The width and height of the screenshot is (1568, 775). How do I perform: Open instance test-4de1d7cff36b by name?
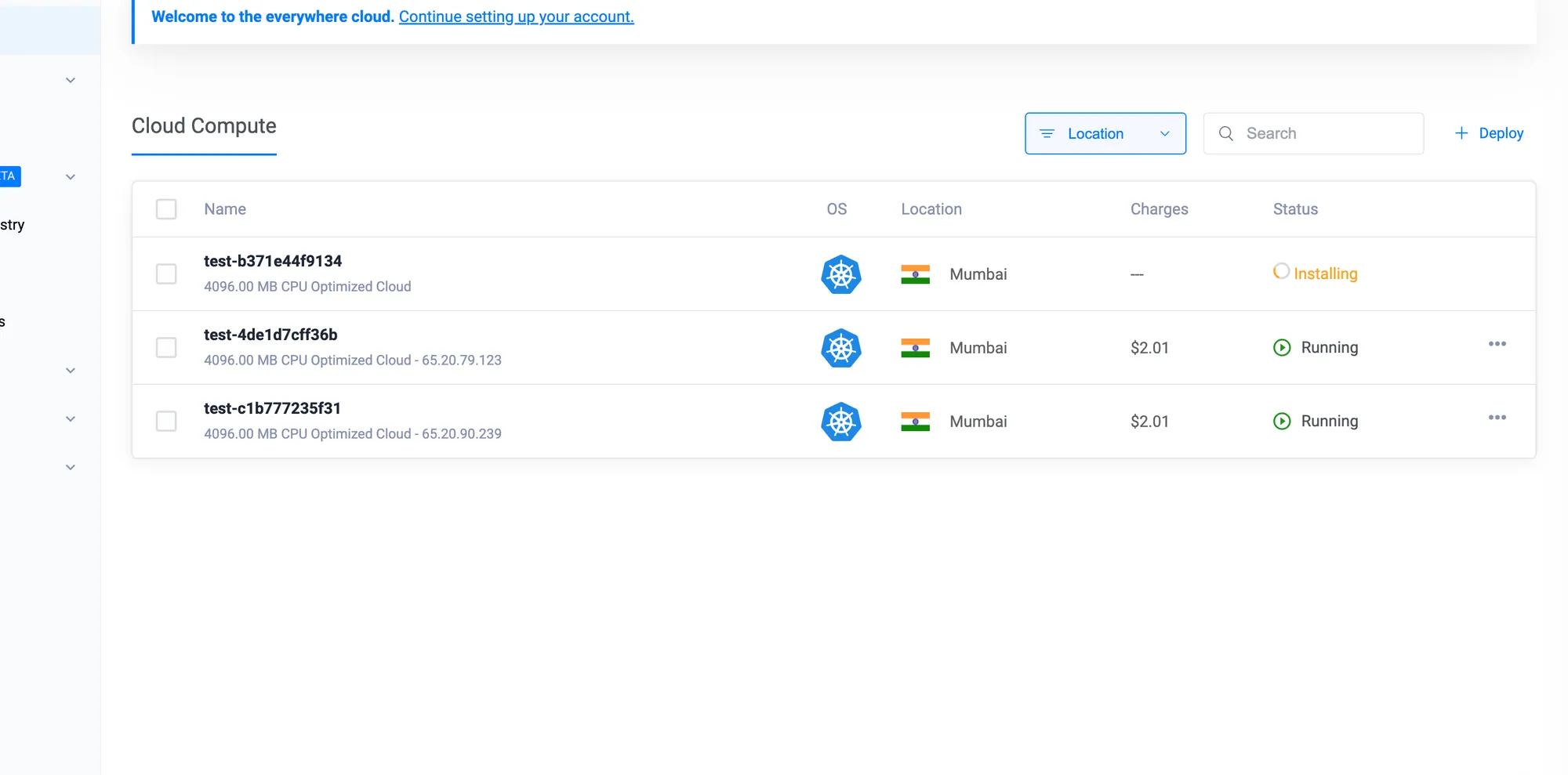pyautogui.click(x=270, y=335)
